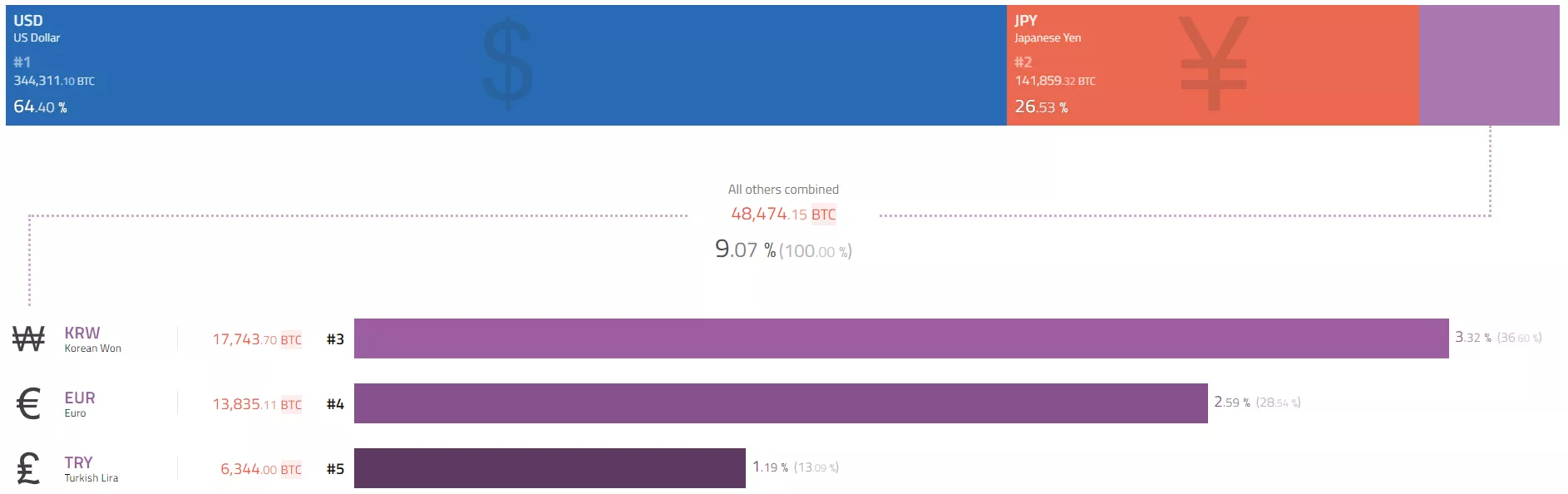Click the 13,835.11 BTC volume for EUR
The width and height of the screenshot is (1568, 494).
[x=256, y=404]
